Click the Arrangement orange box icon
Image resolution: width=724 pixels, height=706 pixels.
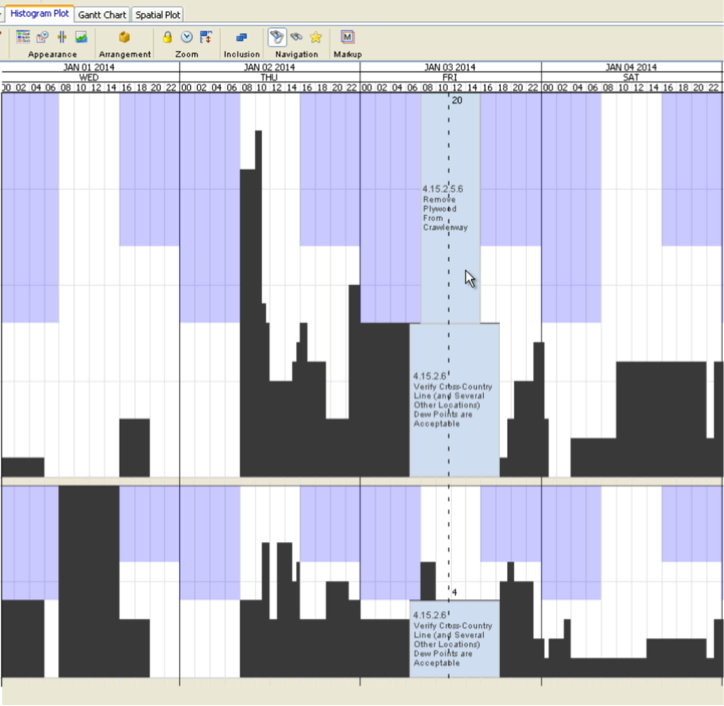point(125,37)
